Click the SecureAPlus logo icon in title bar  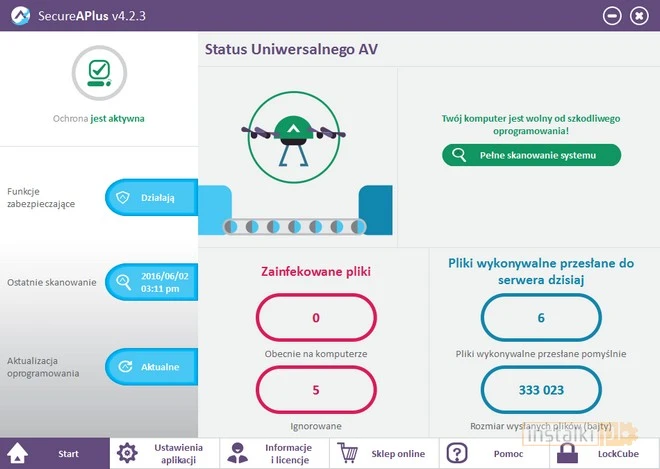tap(18, 15)
